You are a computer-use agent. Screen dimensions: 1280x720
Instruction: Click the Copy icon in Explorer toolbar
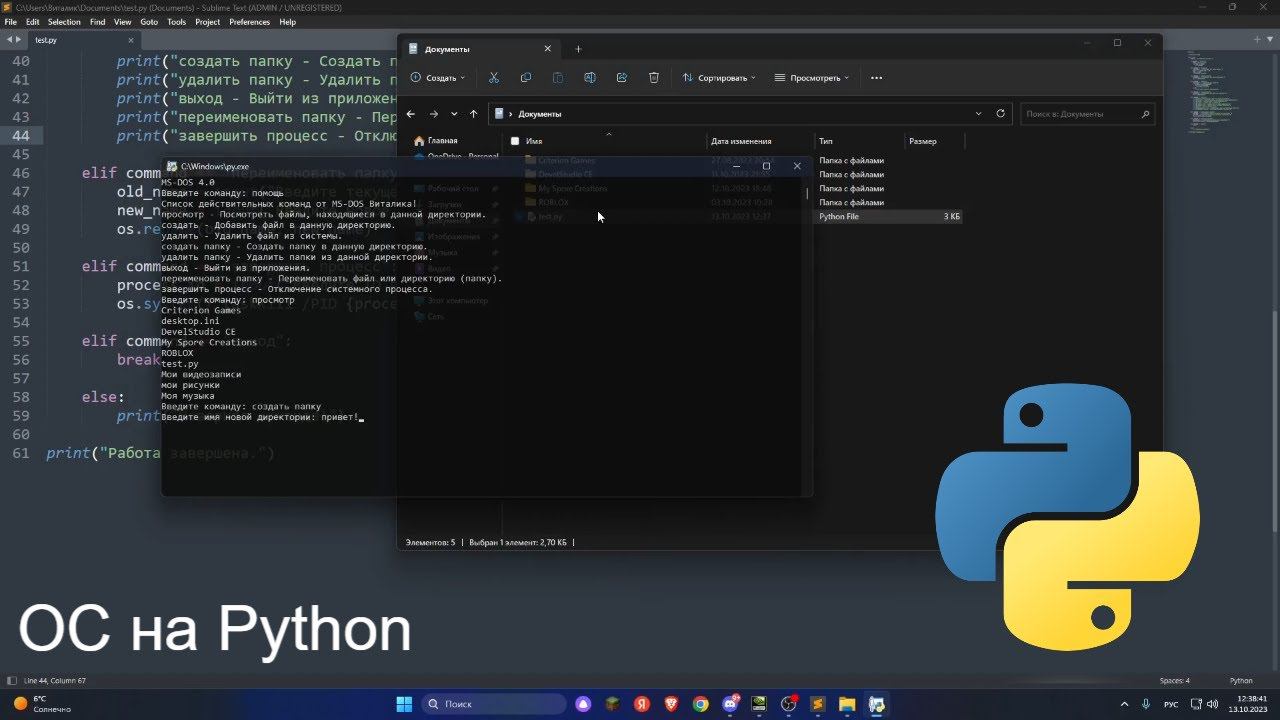[x=526, y=77]
